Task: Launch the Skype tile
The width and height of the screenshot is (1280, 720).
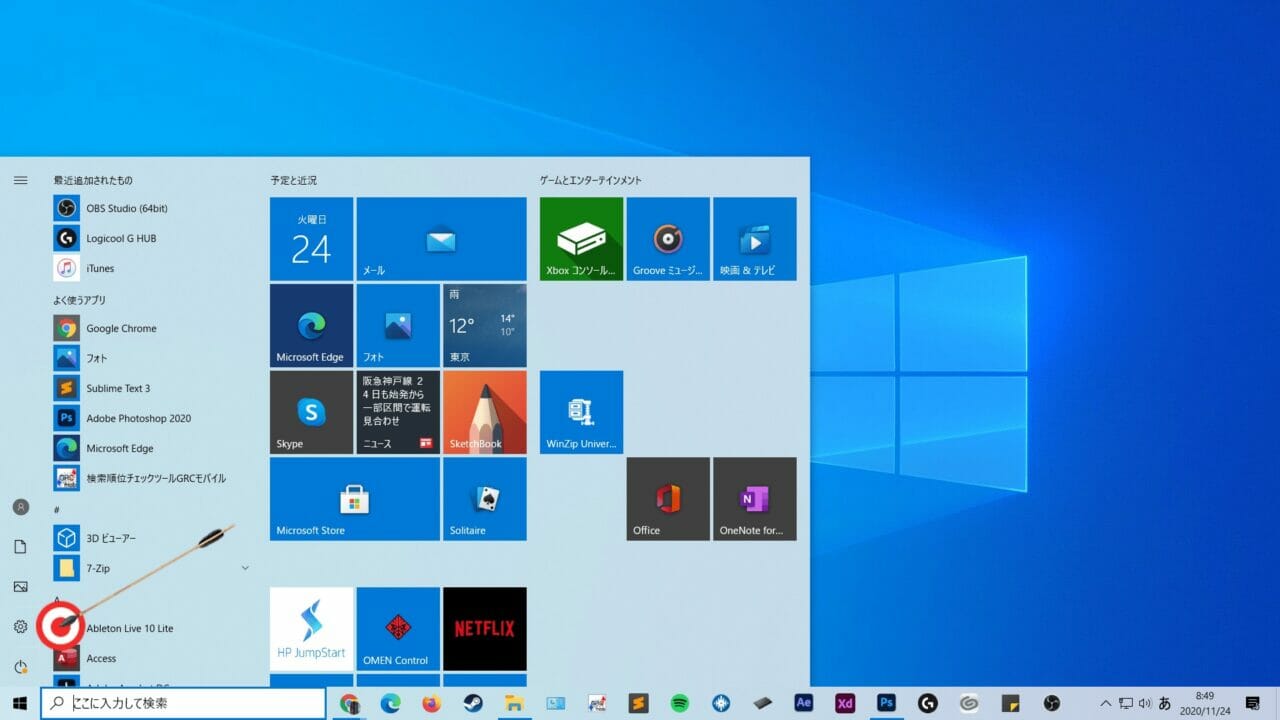Action: coord(311,412)
